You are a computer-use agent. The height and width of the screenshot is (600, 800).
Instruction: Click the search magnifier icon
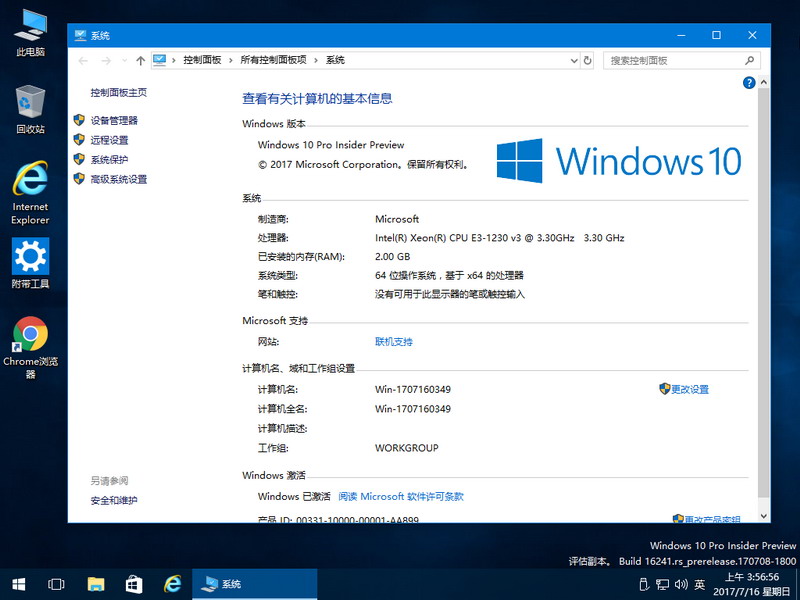(x=749, y=61)
